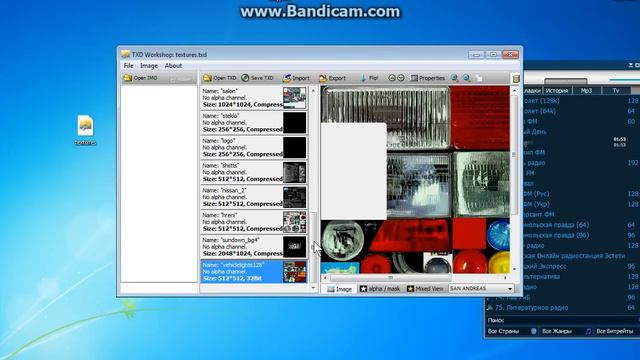Click texture list scroll-down arrow

(x=313, y=288)
